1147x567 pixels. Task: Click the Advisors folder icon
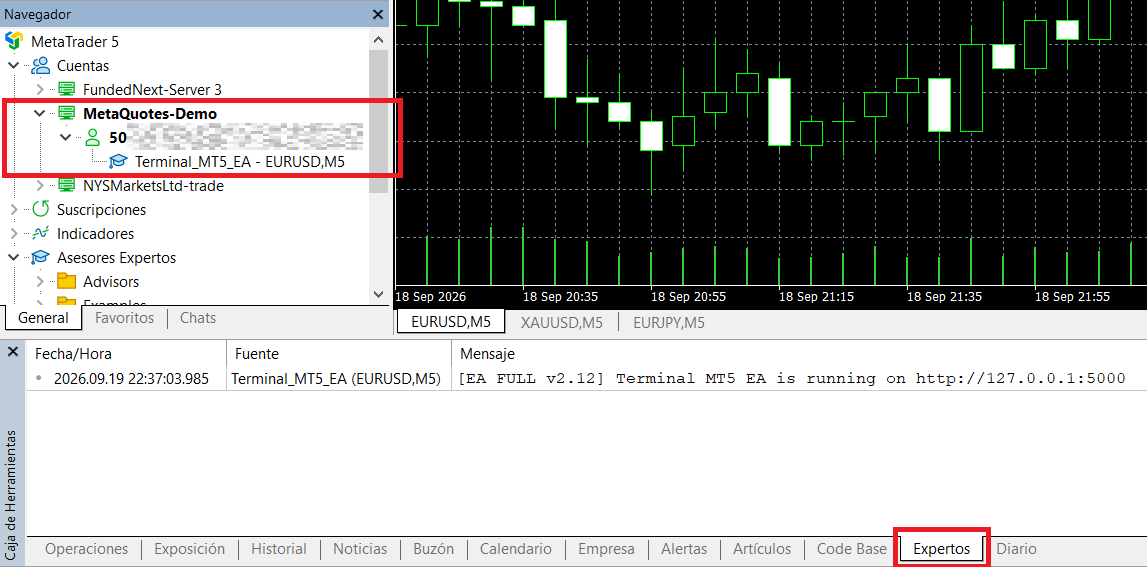point(67,282)
